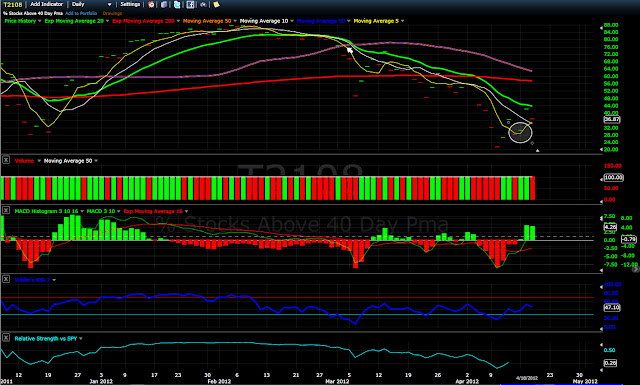Share chart via Facebook icon
Viewport: 640px width, 385px height.
click(x=190, y=4)
